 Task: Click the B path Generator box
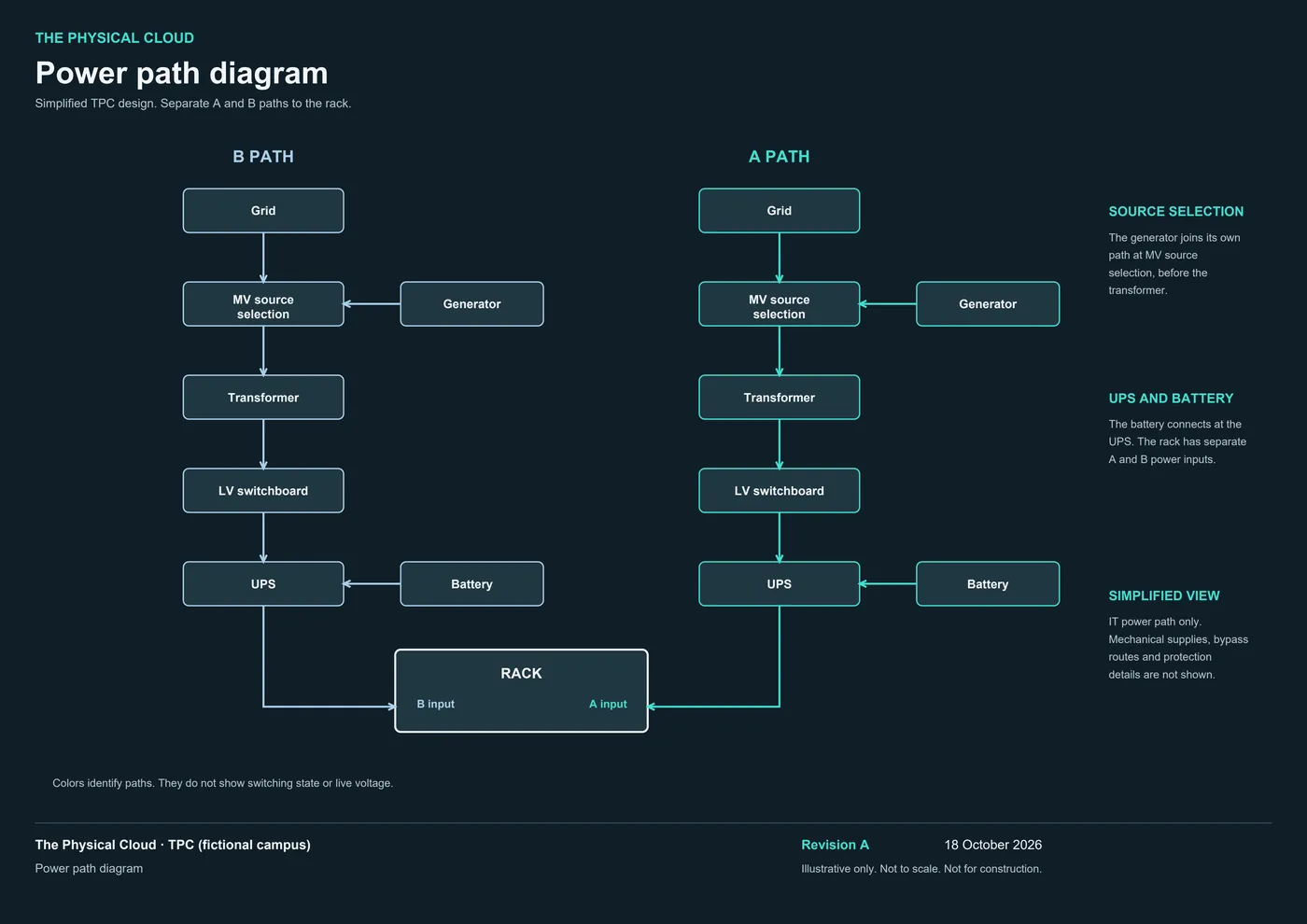[x=471, y=304]
